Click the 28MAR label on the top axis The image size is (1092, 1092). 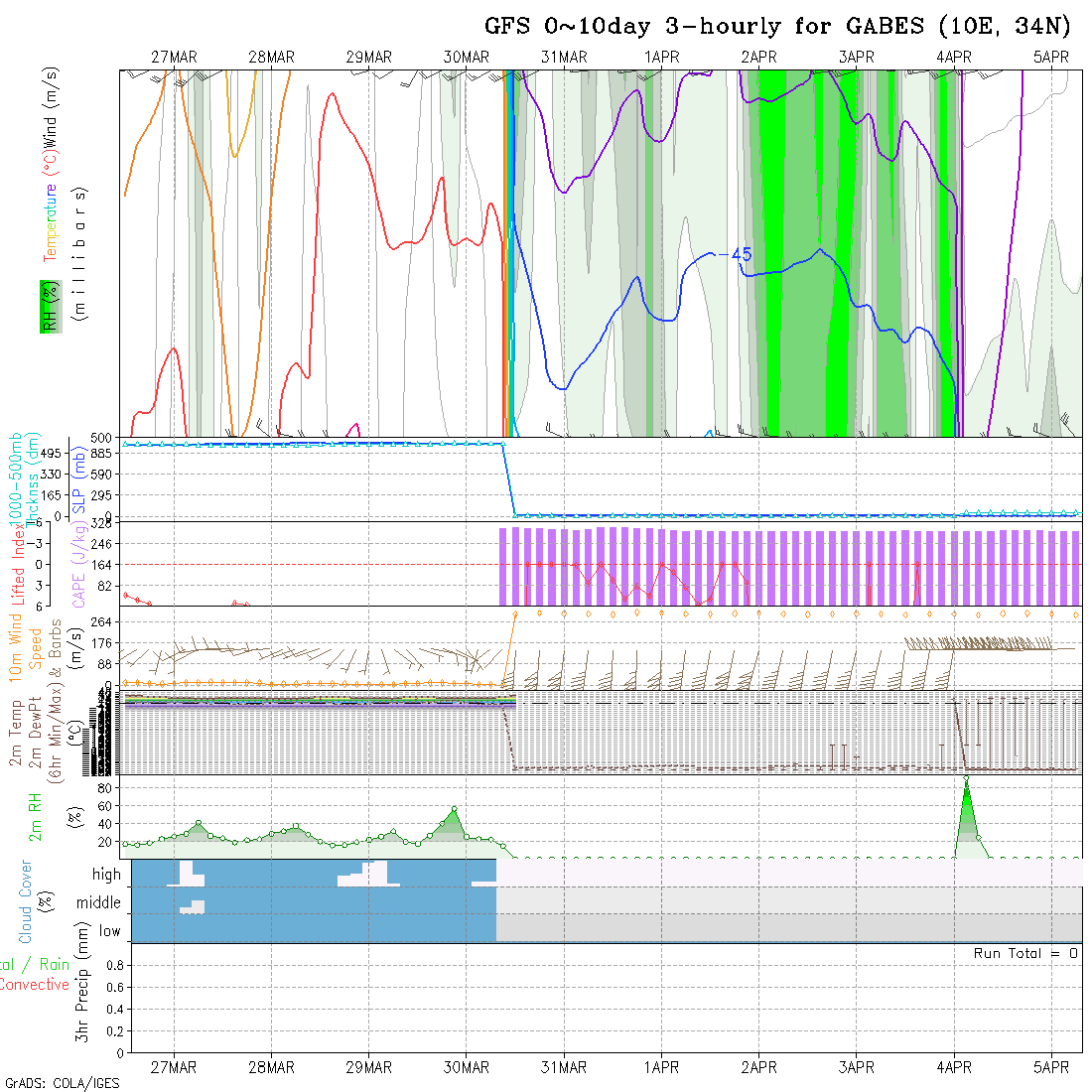coord(271,58)
